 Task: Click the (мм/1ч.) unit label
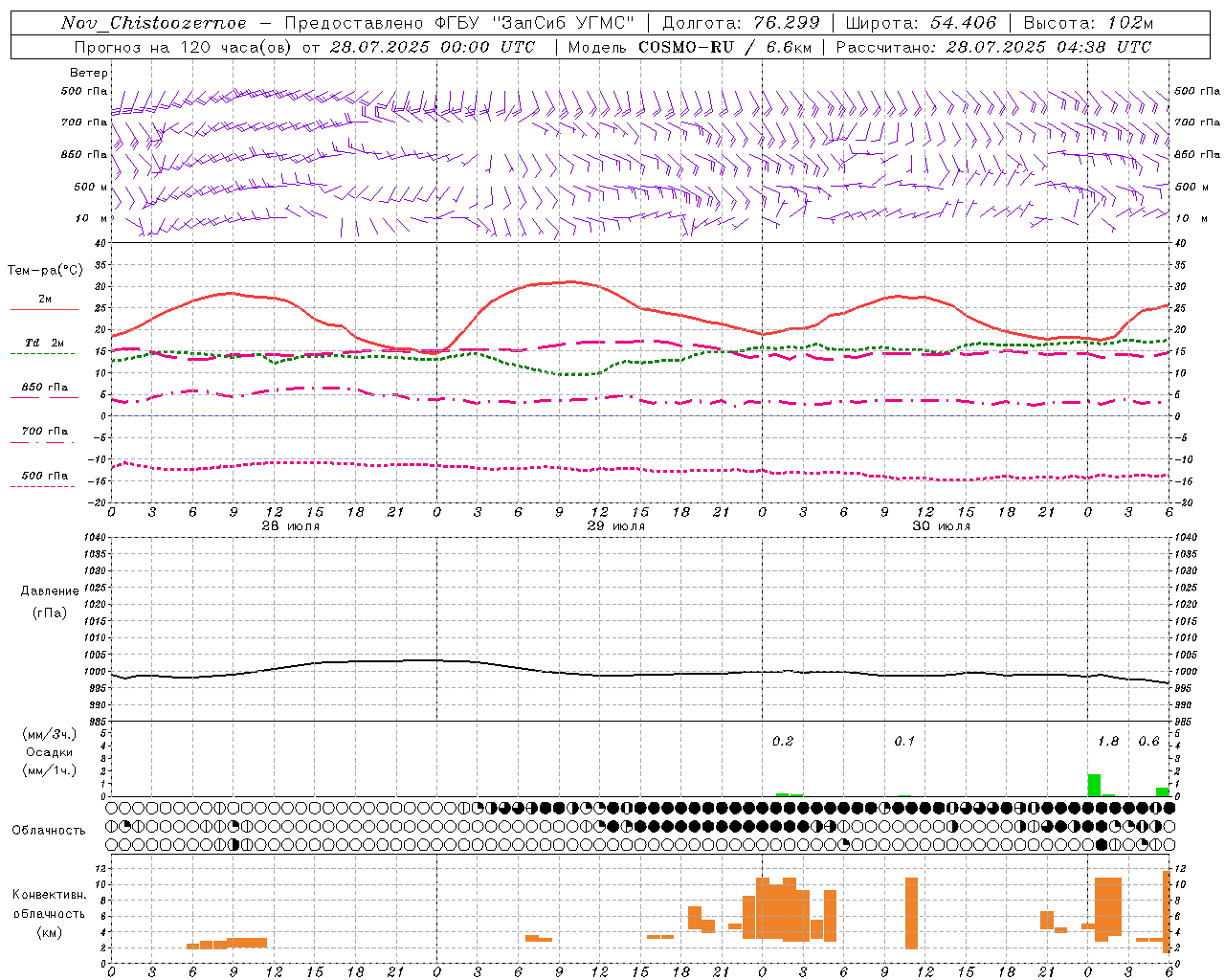(x=49, y=769)
